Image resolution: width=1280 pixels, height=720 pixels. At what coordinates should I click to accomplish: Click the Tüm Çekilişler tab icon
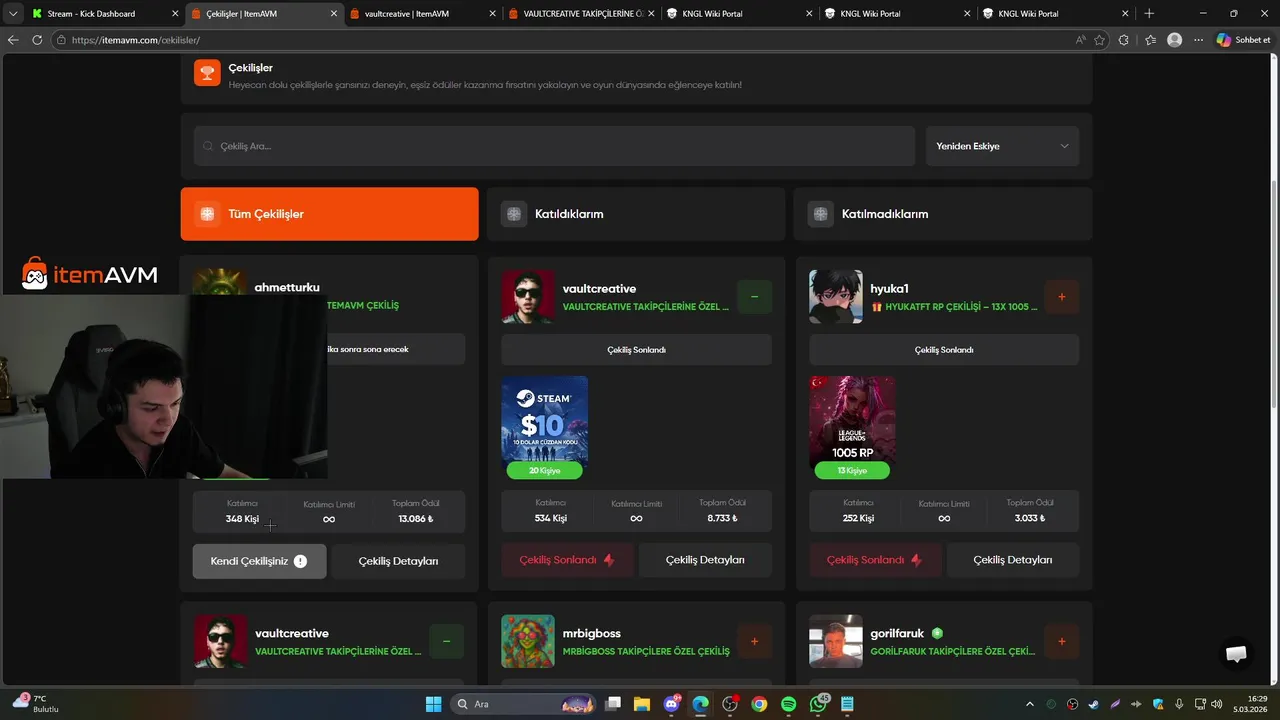click(x=207, y=214)
